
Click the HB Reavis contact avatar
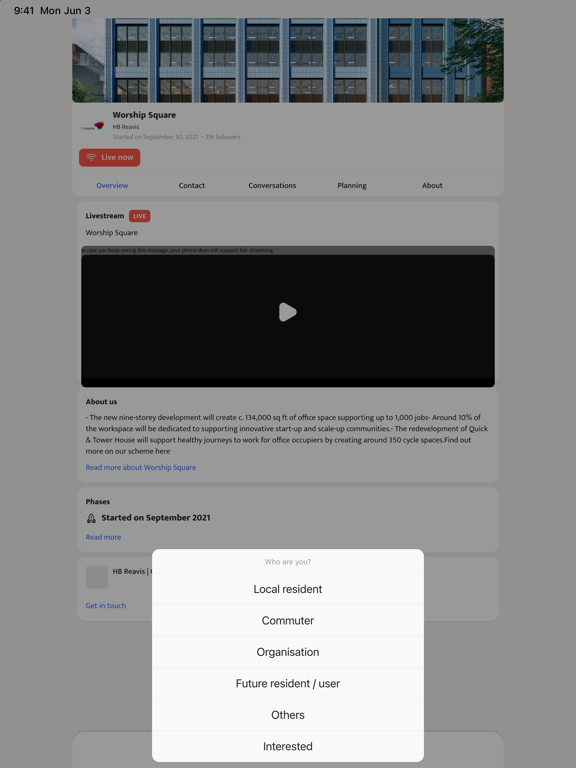click(97, 577)
